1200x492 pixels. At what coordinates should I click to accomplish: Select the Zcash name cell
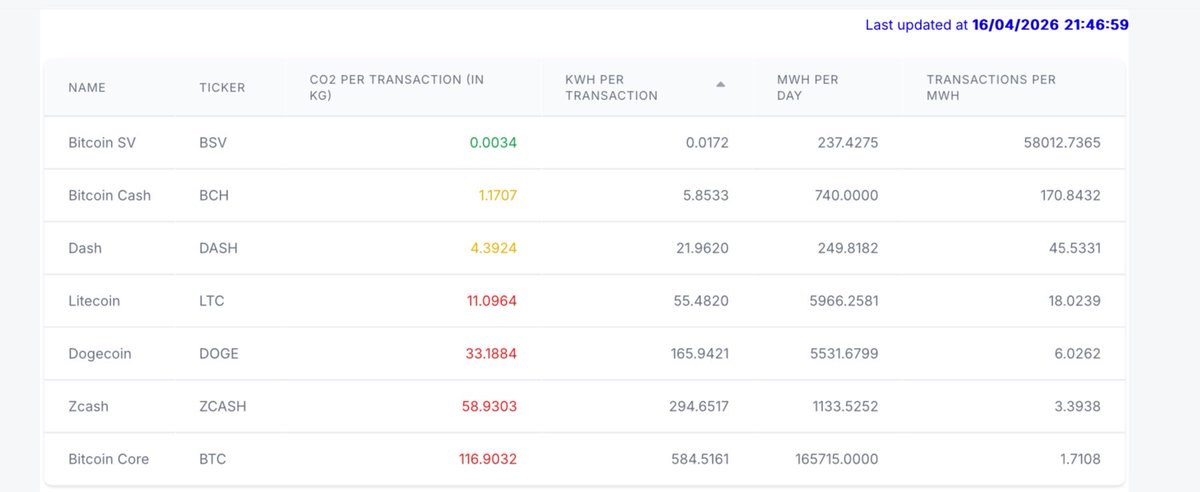[x=88, y=407]
